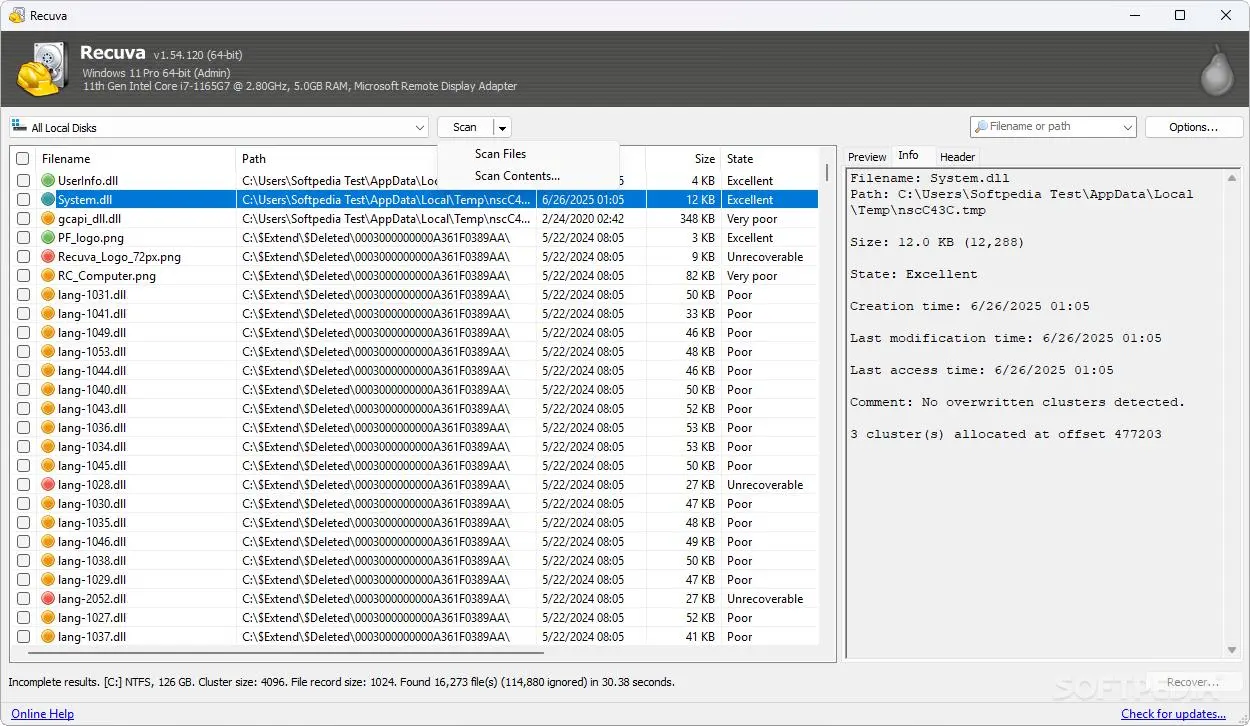
Task: Check the box for gcapi_dll.dll
Action: click(23, 219)
